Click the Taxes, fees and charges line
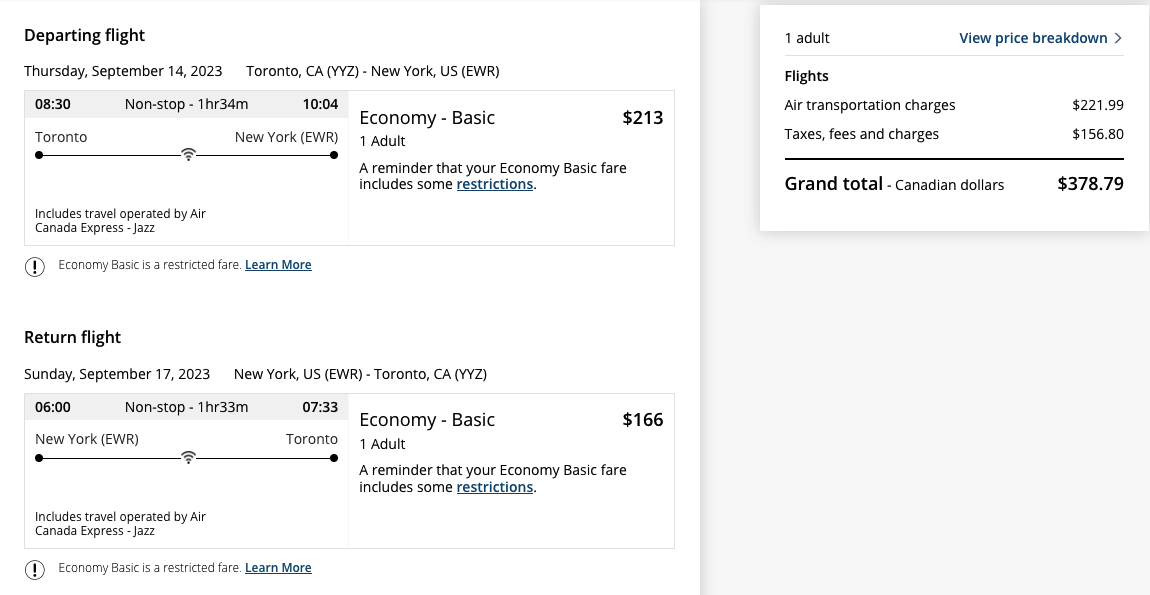Viewport: 1150px width, 595px height. click(953, 134)
